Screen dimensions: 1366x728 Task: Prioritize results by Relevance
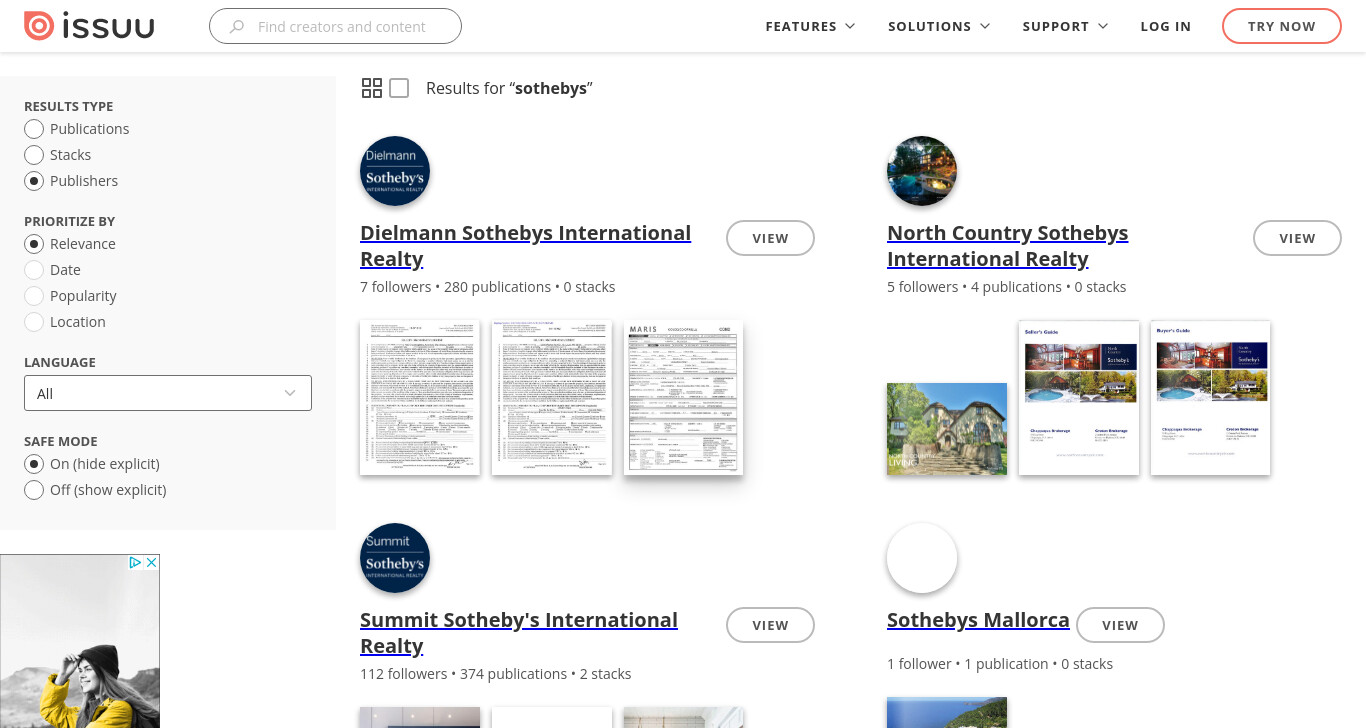click(x=34, y=244)
